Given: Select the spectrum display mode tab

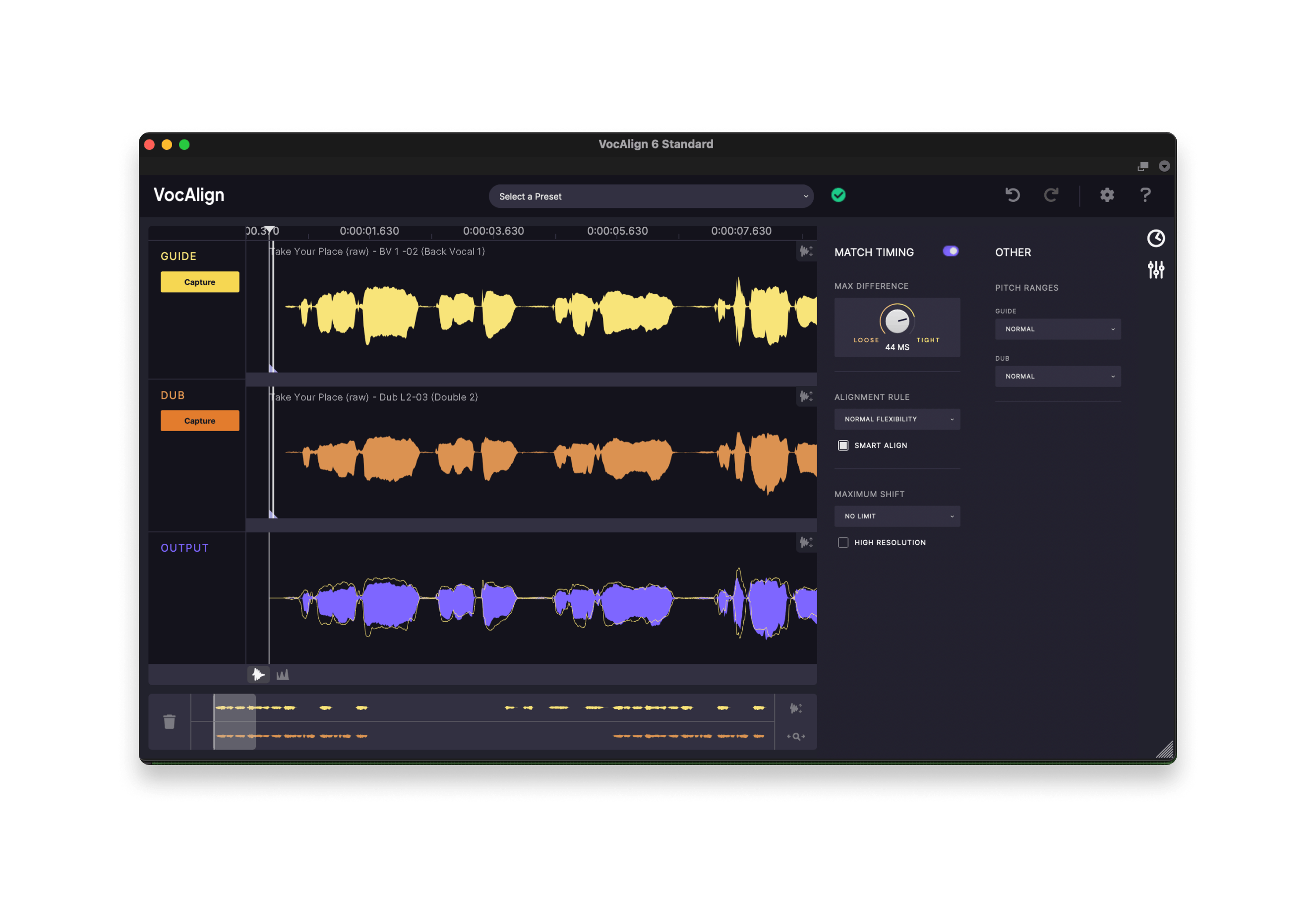Looking at the screenshot, I should point(283,674).
